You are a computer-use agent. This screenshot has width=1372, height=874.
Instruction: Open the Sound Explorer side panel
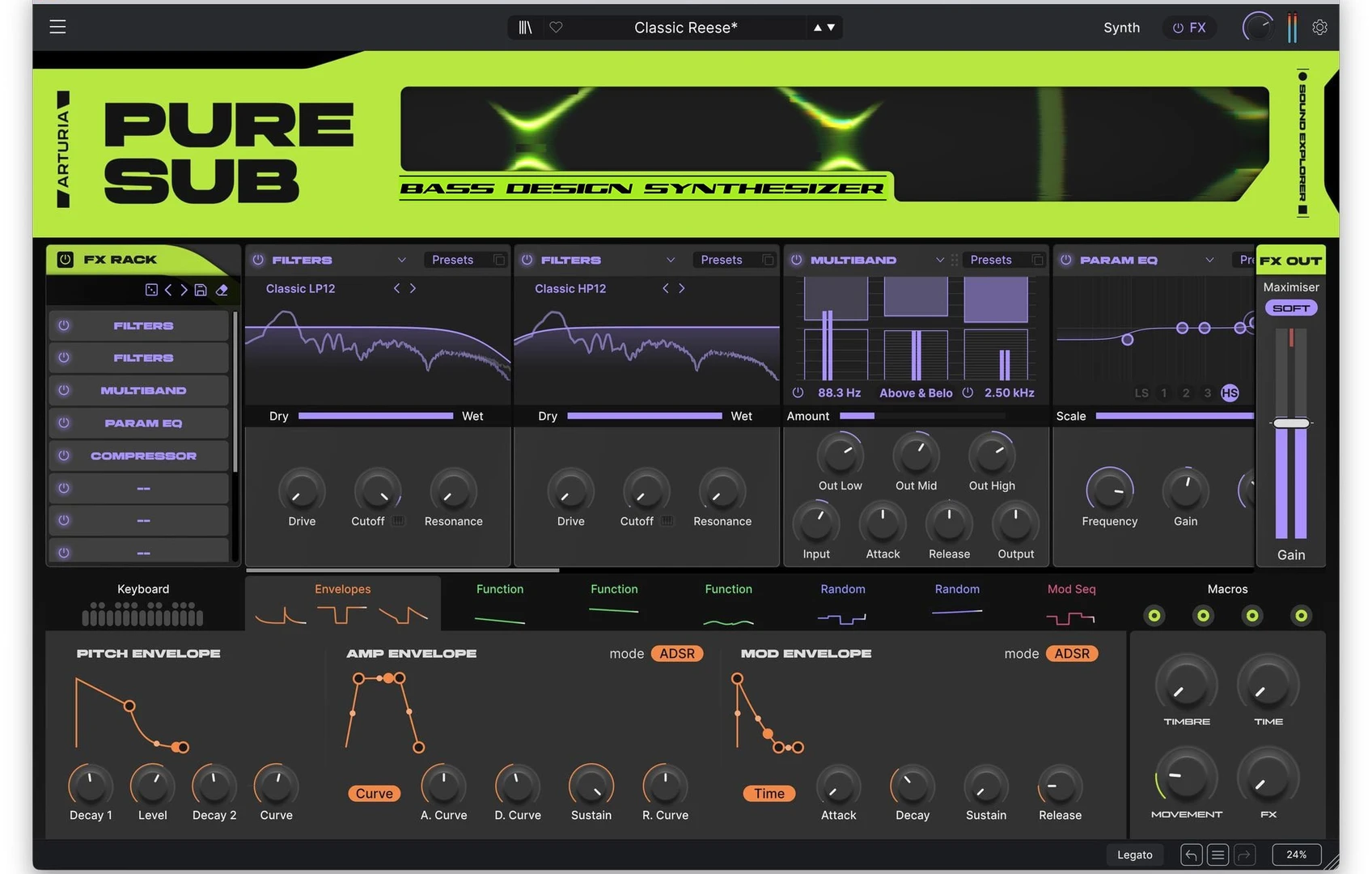point(1302,143)
